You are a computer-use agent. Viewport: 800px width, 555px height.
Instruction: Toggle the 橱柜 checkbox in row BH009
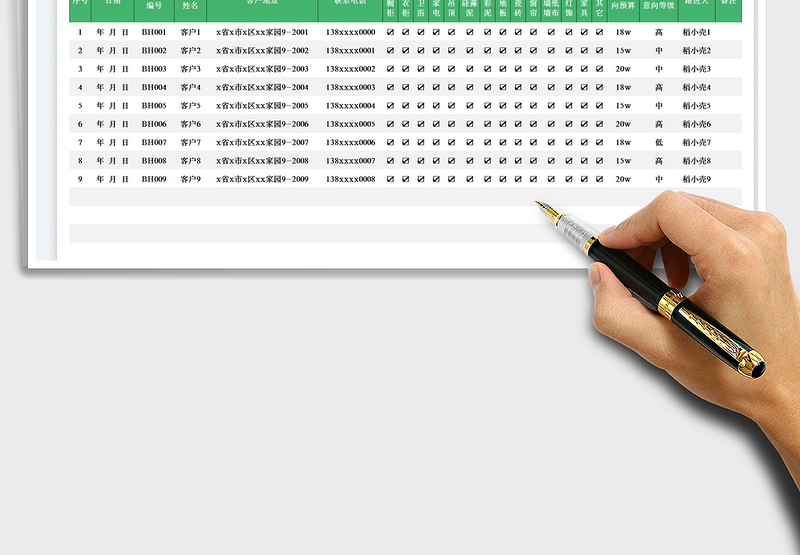390,179
